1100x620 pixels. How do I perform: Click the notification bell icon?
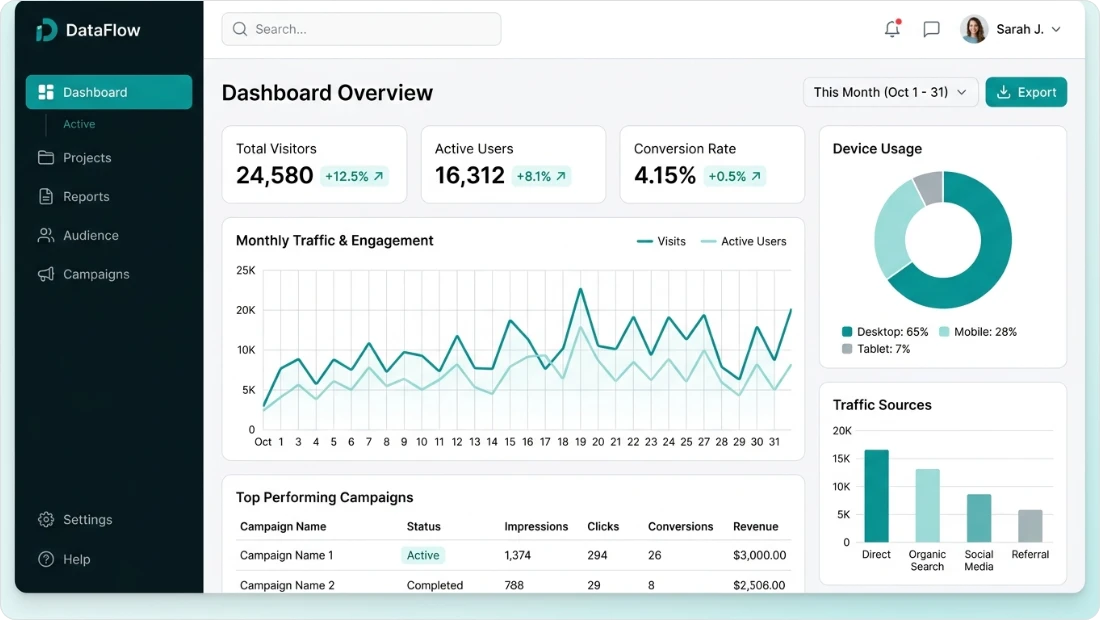pos(892,29)
